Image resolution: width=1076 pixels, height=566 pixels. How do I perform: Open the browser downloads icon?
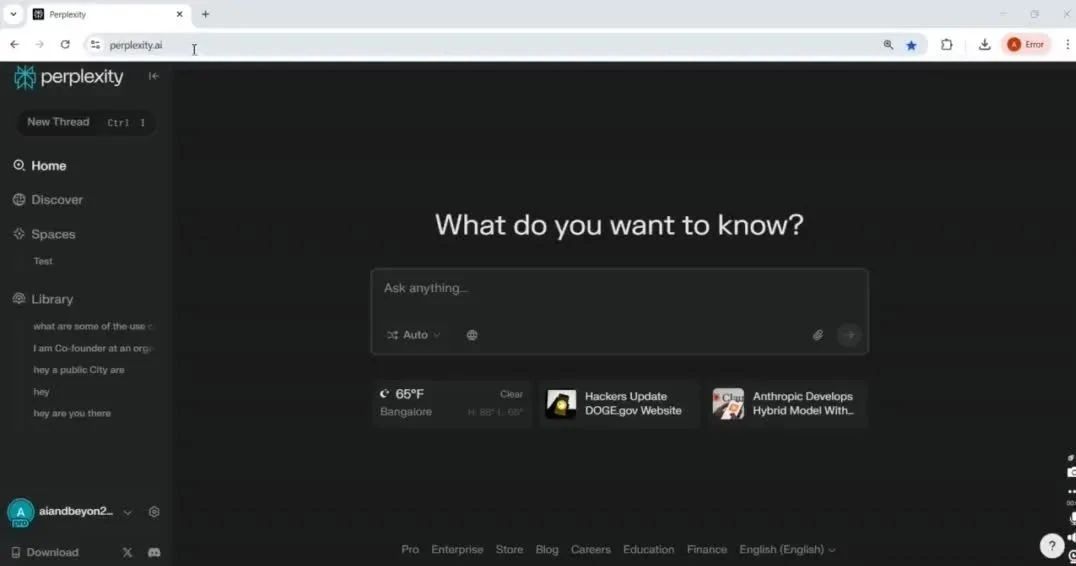tap(985, 45)
